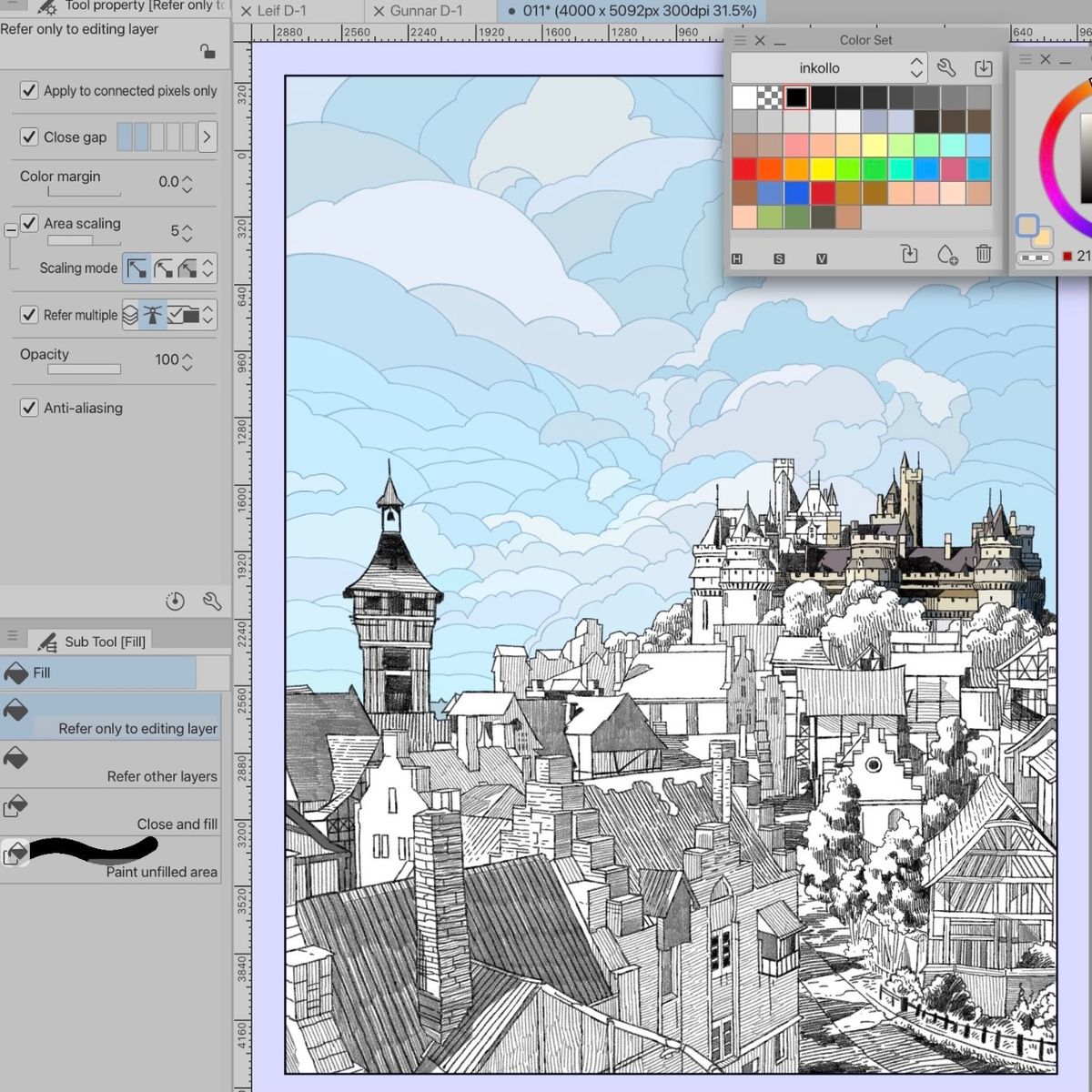Pick the black swatch in Color Set
The height and width of the screenshot is (1092, 1092).
796,97
